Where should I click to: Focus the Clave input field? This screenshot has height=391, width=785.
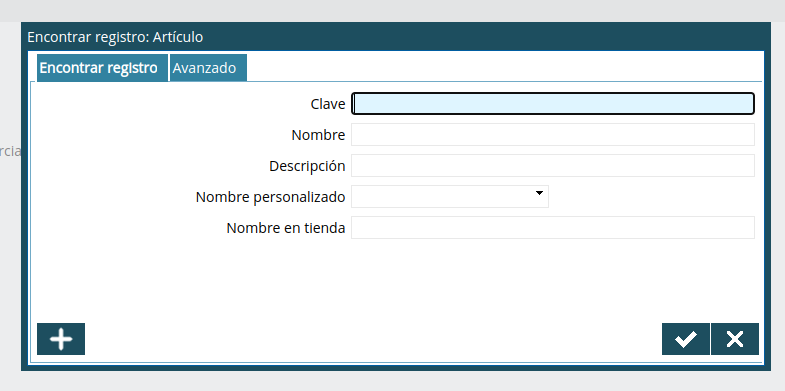pyautogui.click(x=553, y=104)
